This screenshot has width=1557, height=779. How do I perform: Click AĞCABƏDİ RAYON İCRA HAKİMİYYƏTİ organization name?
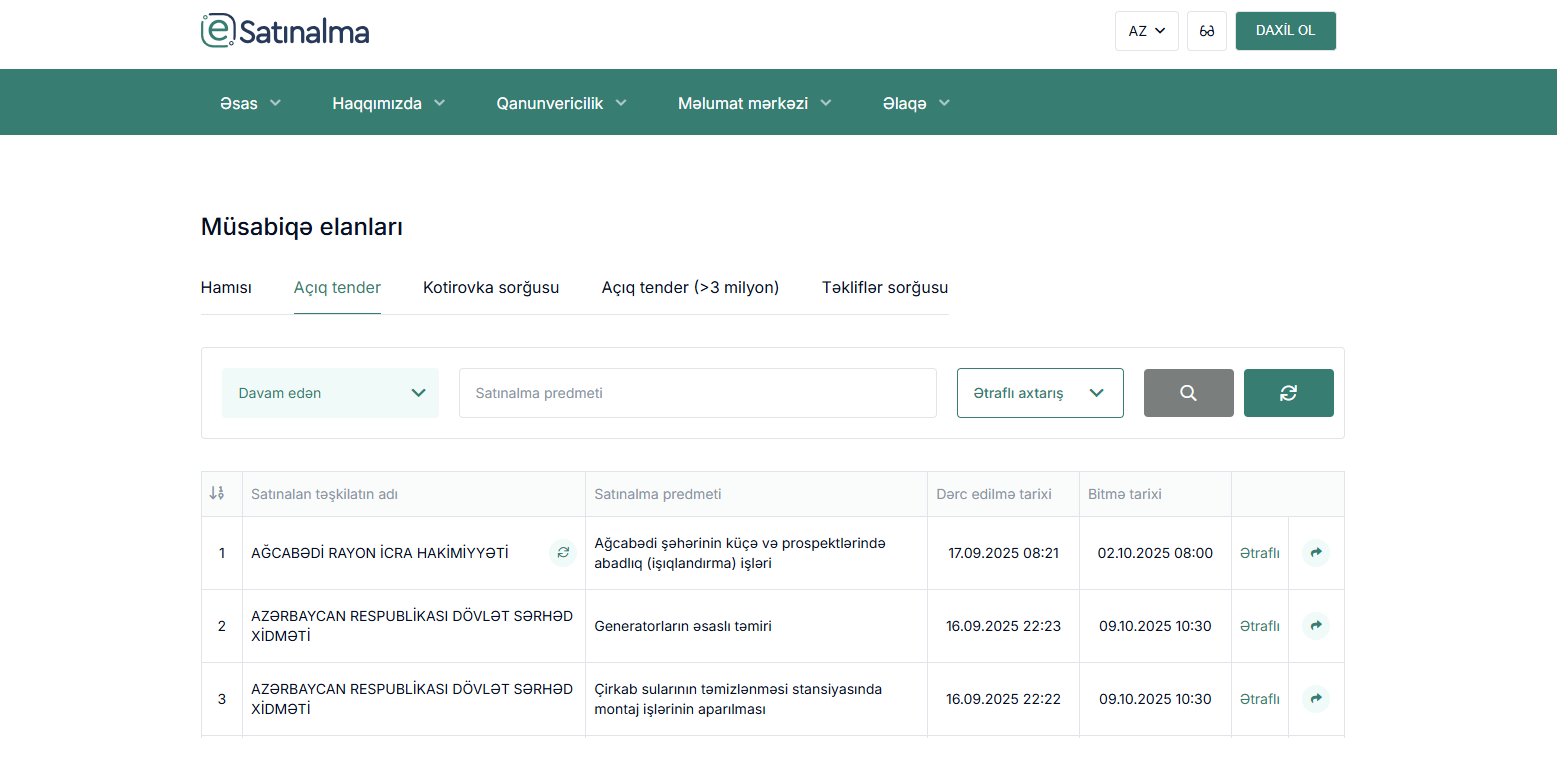tap(380, 553)
